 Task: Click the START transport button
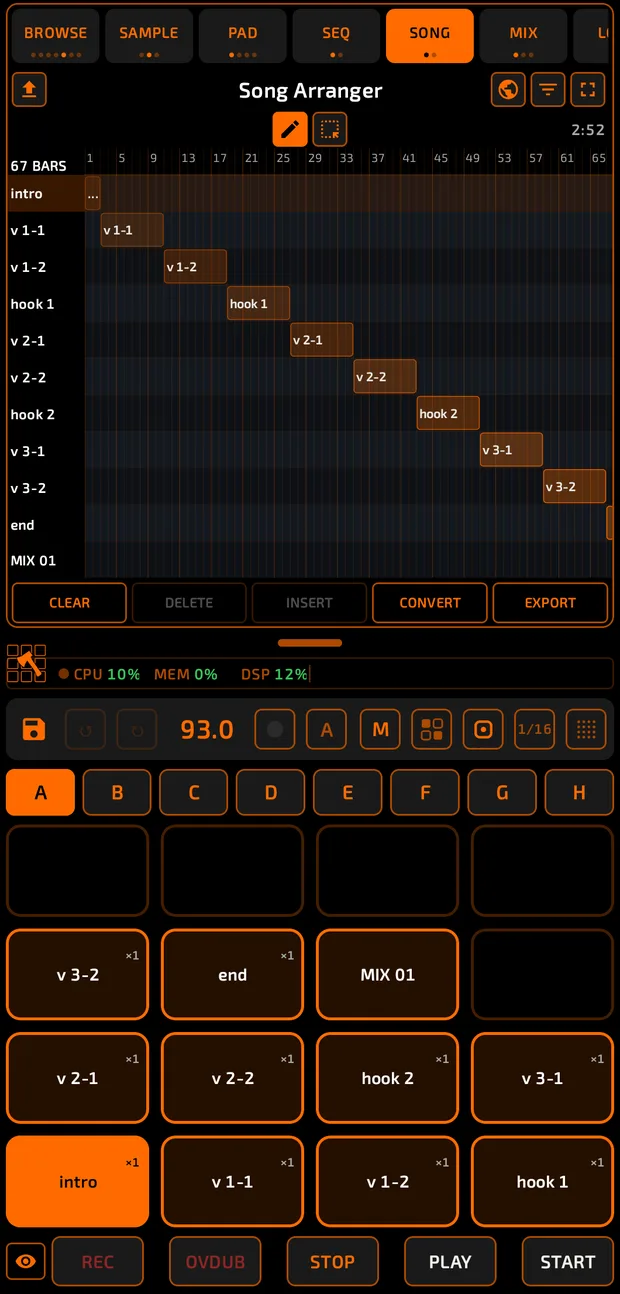click(x=568, y=1262)
